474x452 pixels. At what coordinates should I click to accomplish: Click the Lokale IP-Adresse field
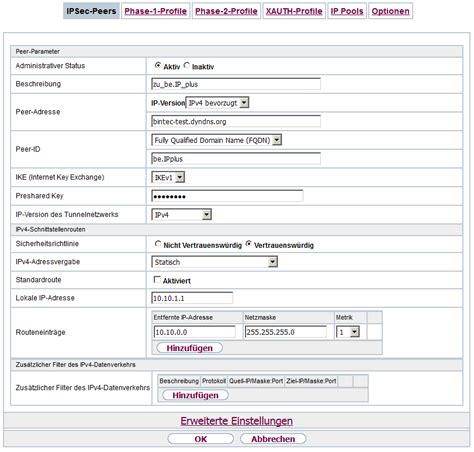coord(192,298)
